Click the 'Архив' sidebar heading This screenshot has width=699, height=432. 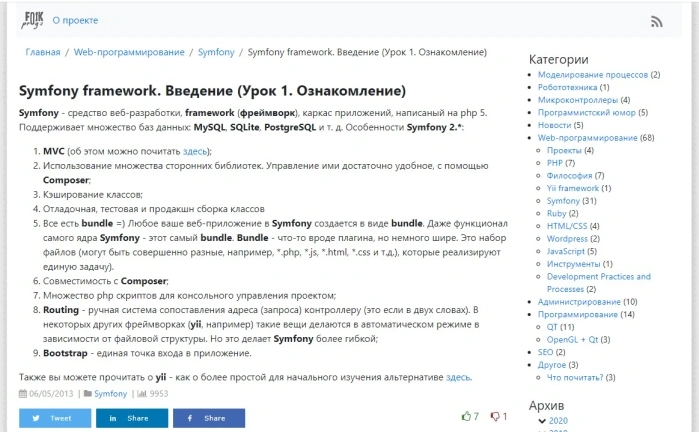[547, 405]
